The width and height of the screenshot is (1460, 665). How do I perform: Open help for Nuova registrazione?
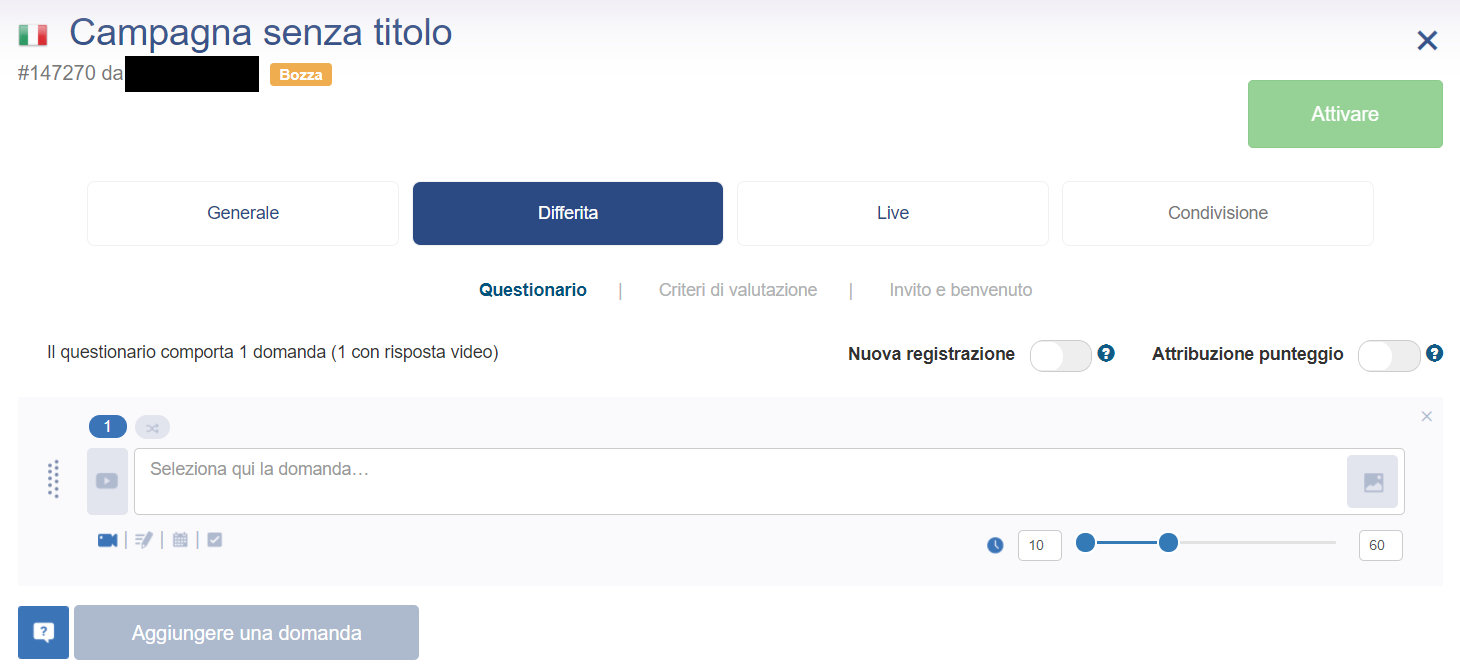tap(1106, 353)
